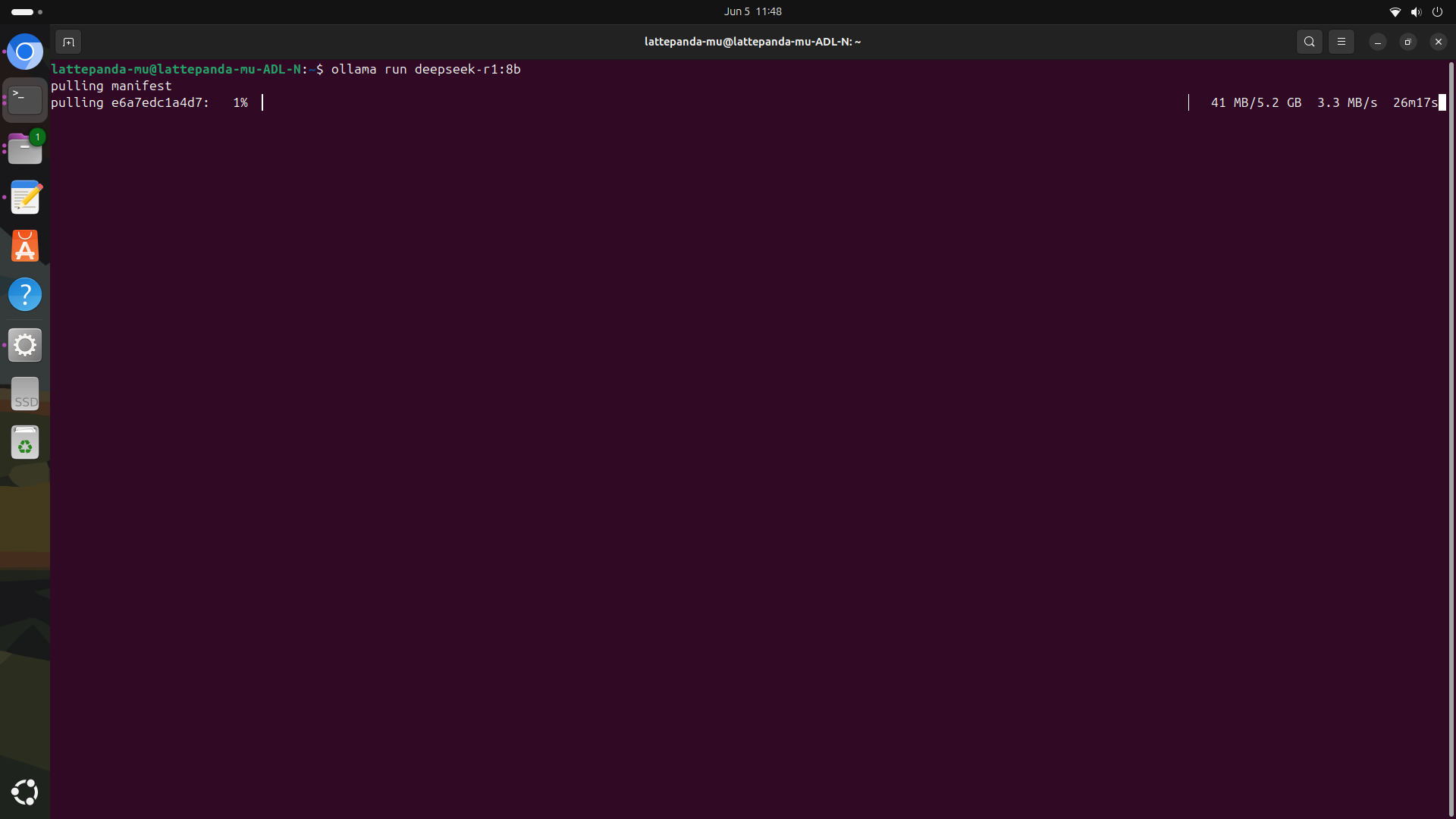Click the 'lattepanda-mu@lattepanda-mu-ADL-N' prompt text
1456x819 pixels.
click(x=176, y=69)
